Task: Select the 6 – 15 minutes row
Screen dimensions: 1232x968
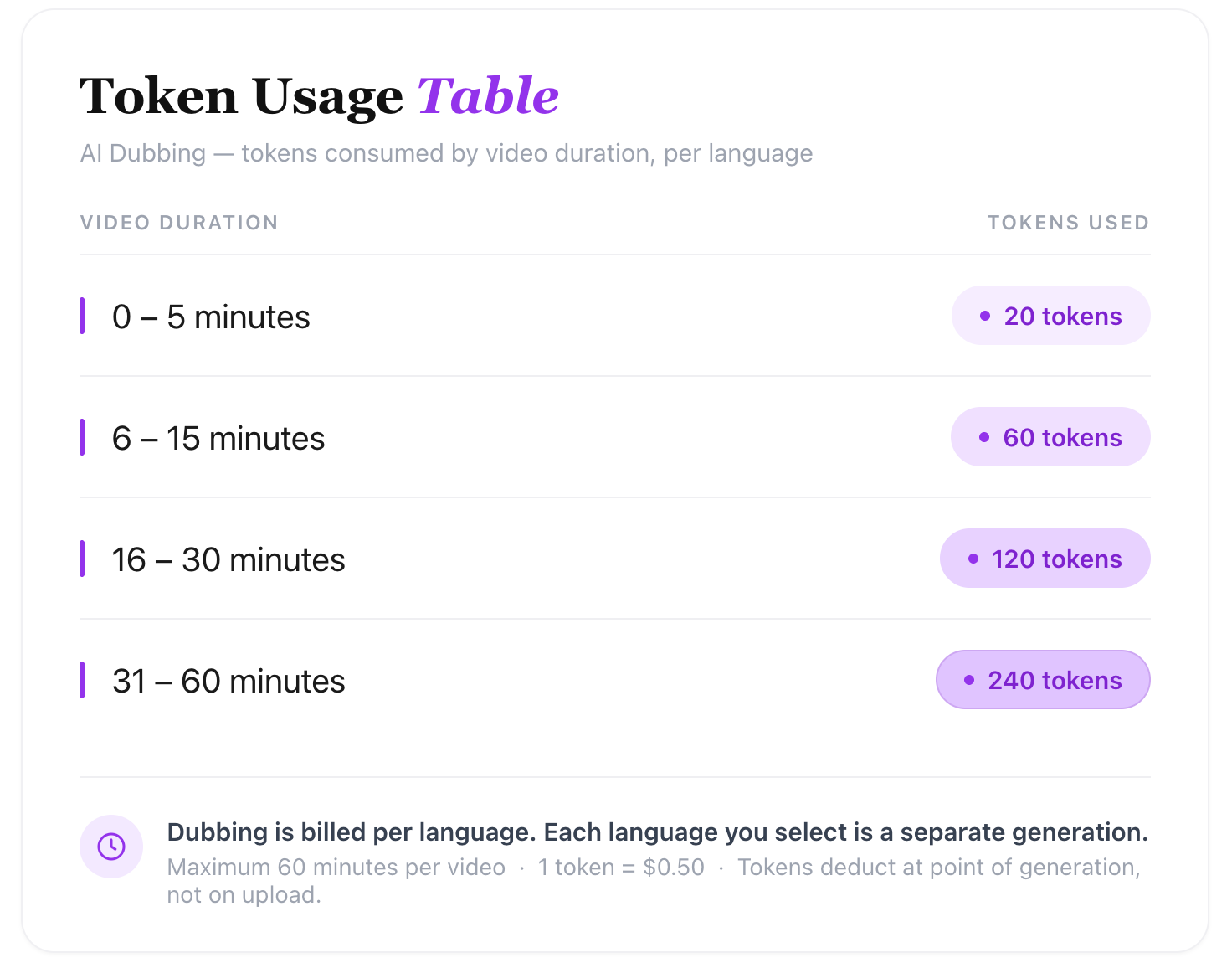Action: pos(615,437)
